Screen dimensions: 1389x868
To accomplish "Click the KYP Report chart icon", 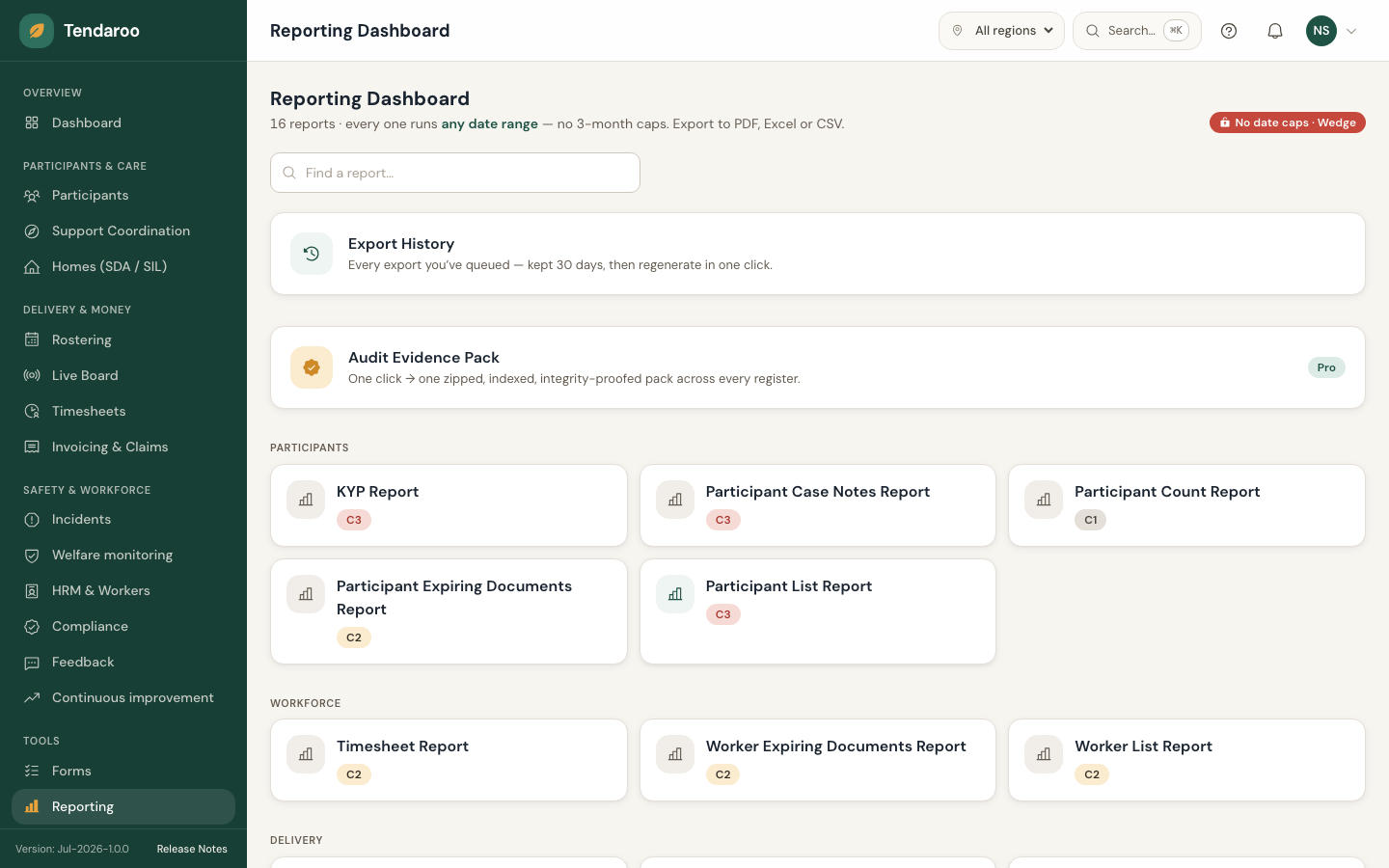I will coord(306,500).
